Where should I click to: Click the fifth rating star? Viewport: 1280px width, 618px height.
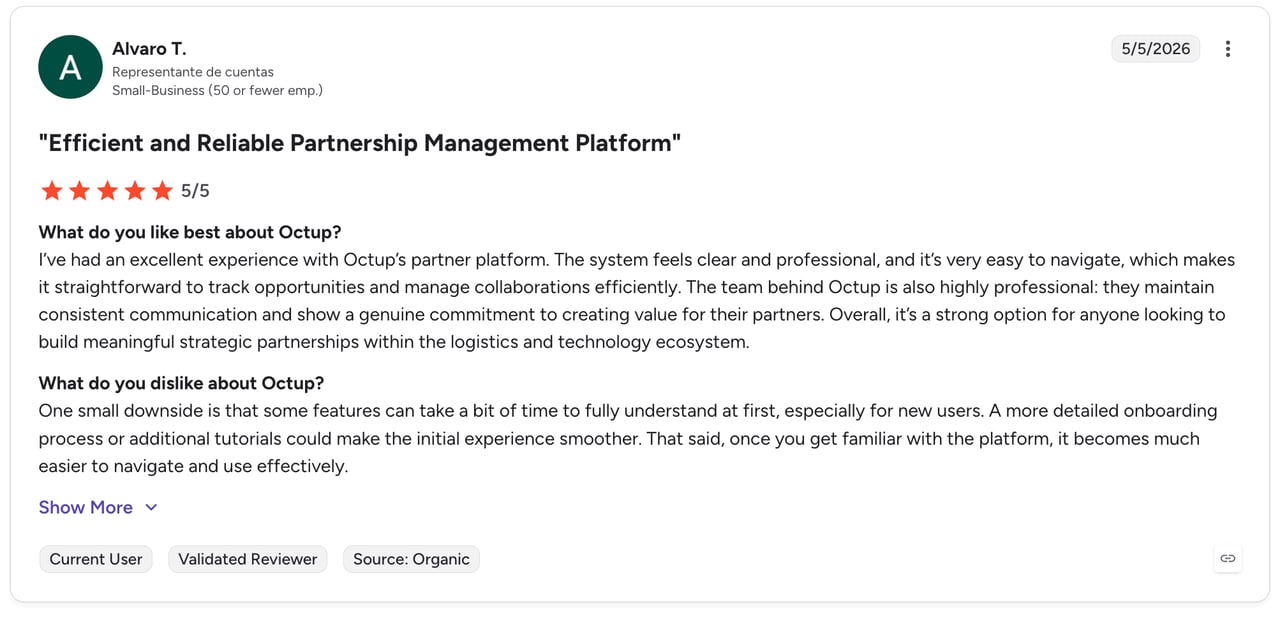pos(162,191)
